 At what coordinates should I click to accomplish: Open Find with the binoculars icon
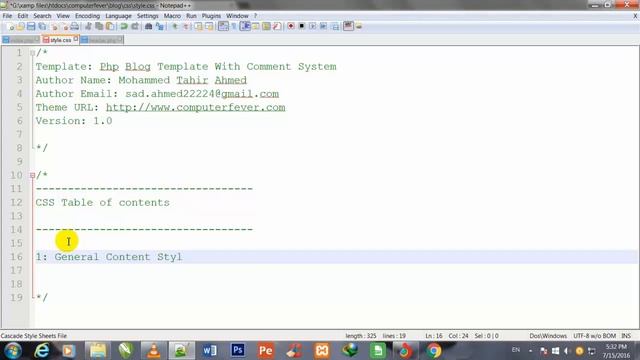[x=148, y=26]
